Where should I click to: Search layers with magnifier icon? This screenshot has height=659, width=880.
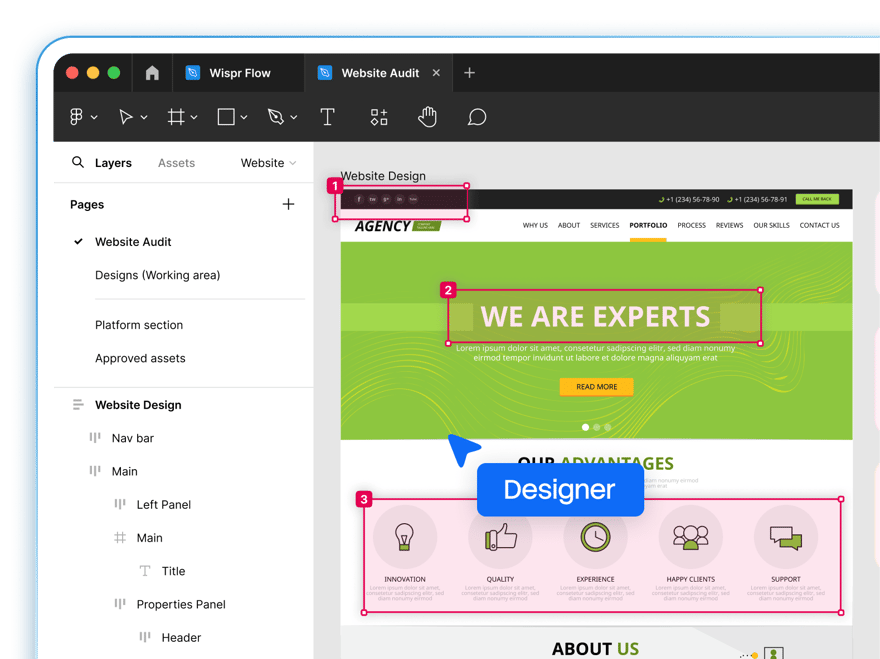tap(77, 162)
